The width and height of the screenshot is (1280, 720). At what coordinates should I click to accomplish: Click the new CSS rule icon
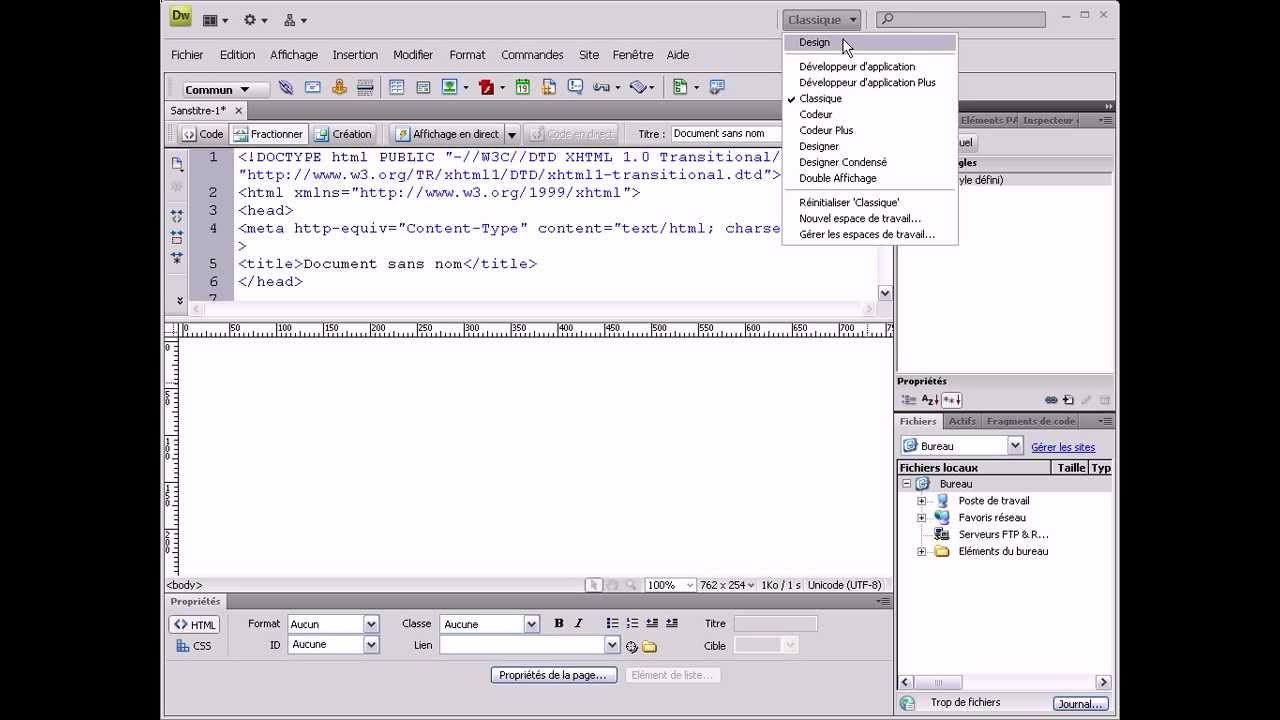1068,400
